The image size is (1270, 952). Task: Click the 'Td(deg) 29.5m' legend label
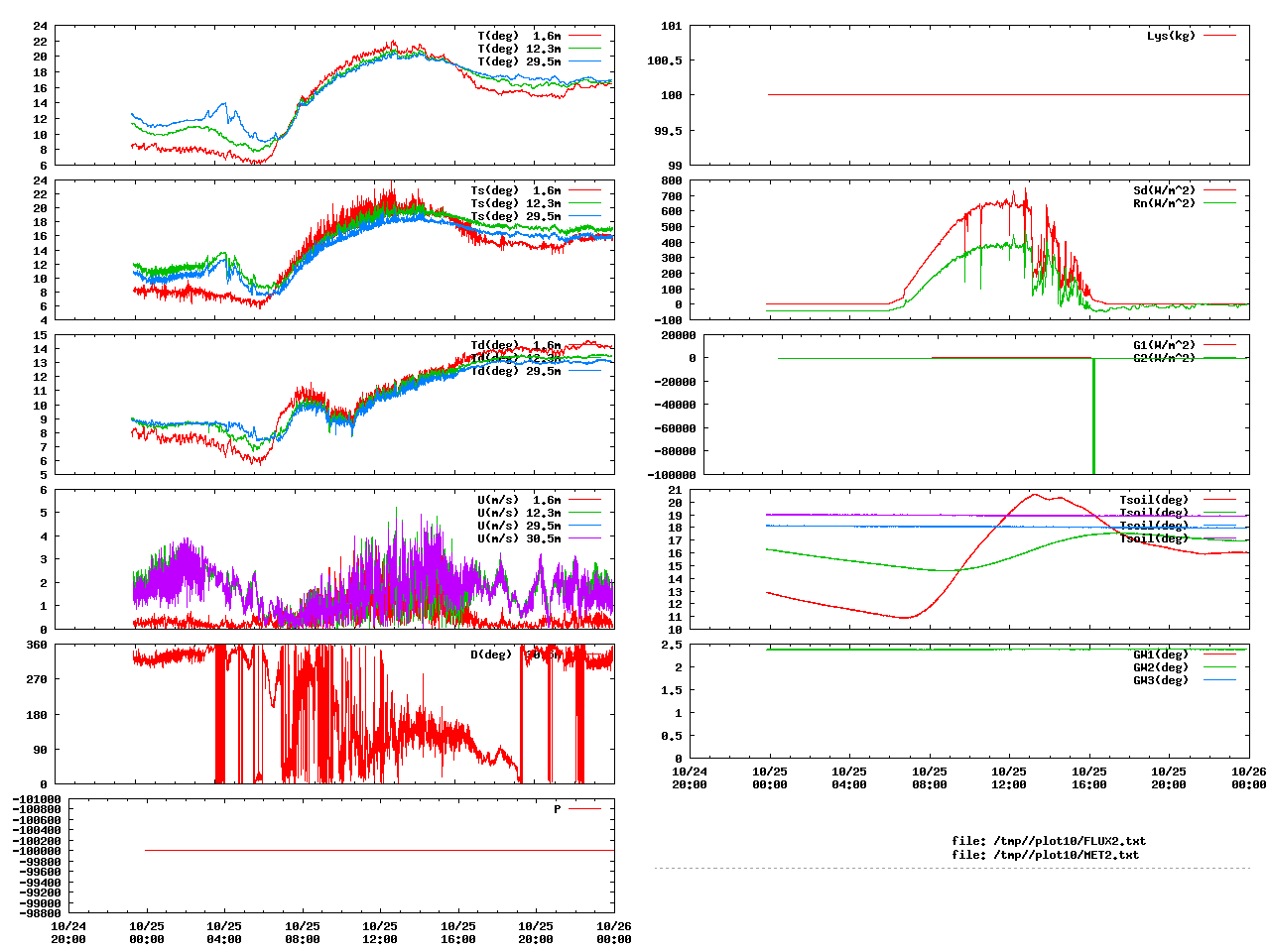coord(515,371)
